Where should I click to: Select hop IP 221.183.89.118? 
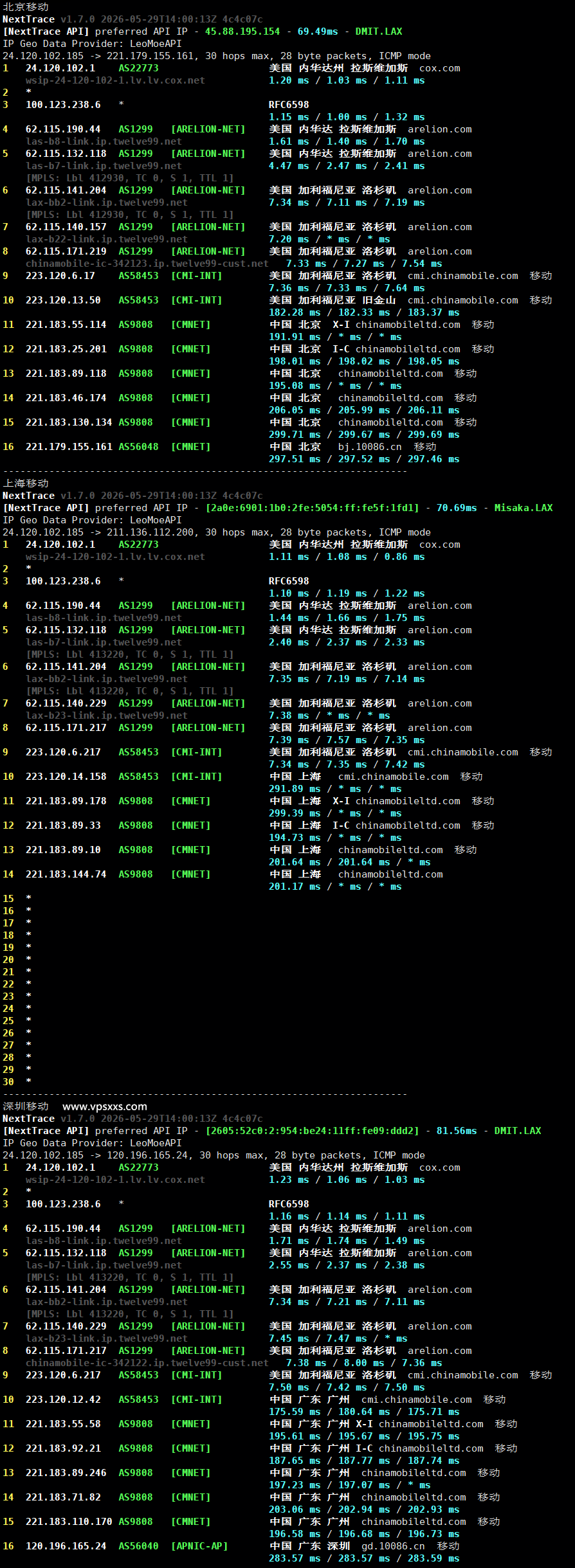[x=66, y=373]
